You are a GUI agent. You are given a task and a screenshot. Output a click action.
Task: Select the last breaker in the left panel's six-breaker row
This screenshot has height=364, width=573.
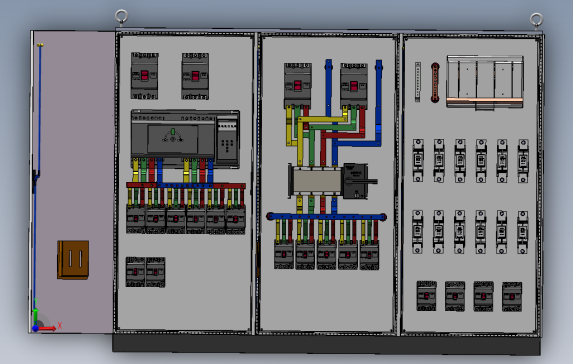tap(236, 220)
